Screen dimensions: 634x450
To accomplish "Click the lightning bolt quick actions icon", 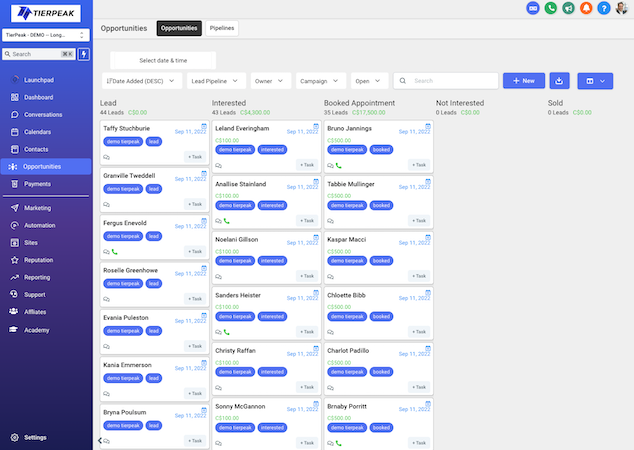I will 83,54.
